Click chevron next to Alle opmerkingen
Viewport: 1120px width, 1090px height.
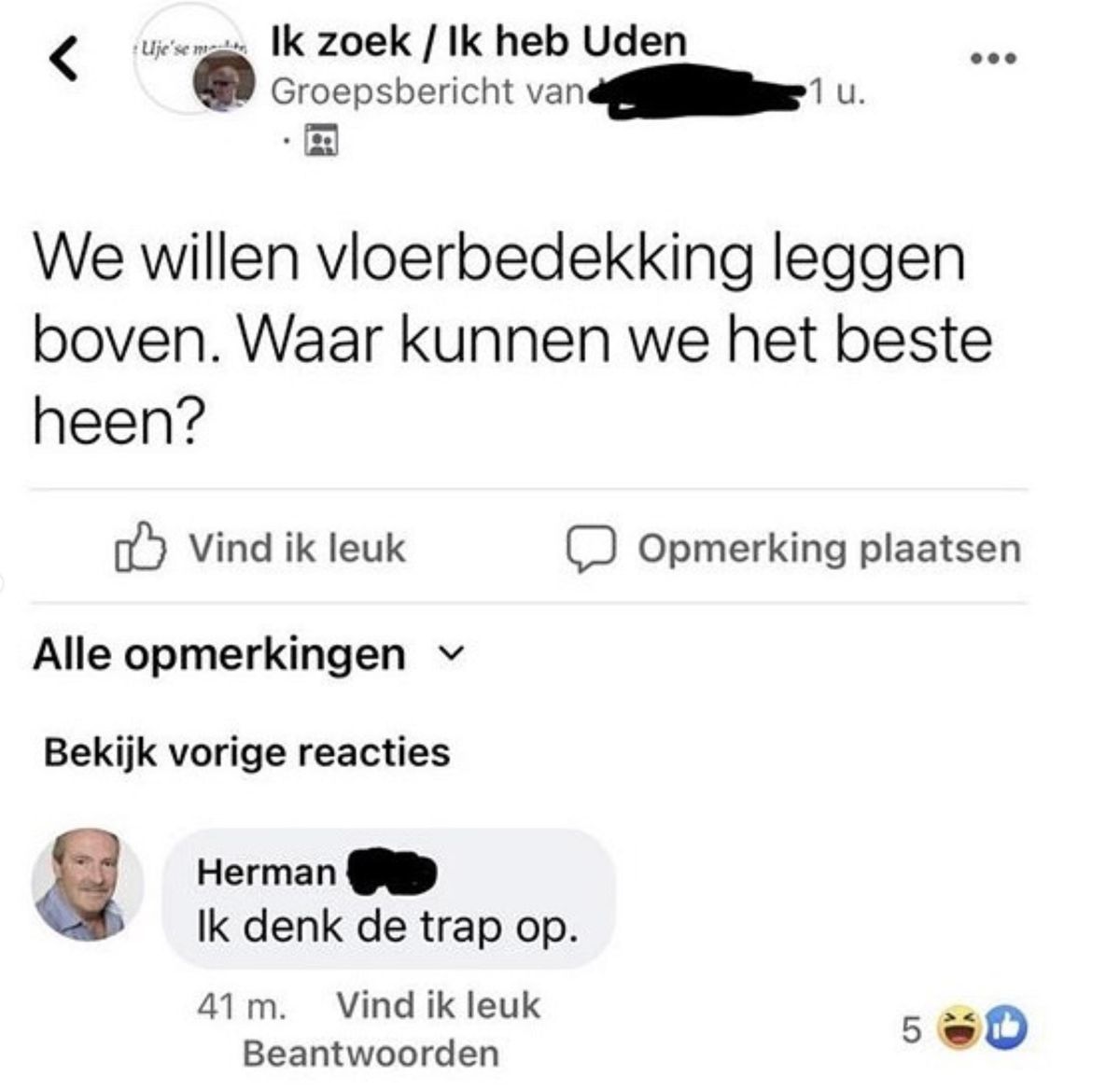pos(451,654)
